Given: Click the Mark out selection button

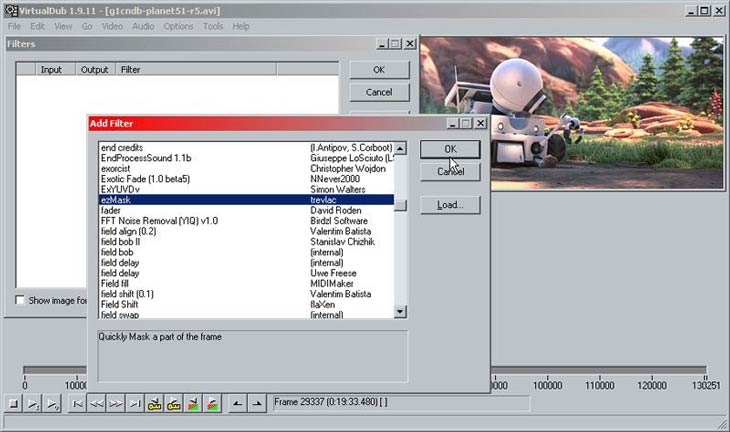Looking at the screenshot, I should 256,403.
